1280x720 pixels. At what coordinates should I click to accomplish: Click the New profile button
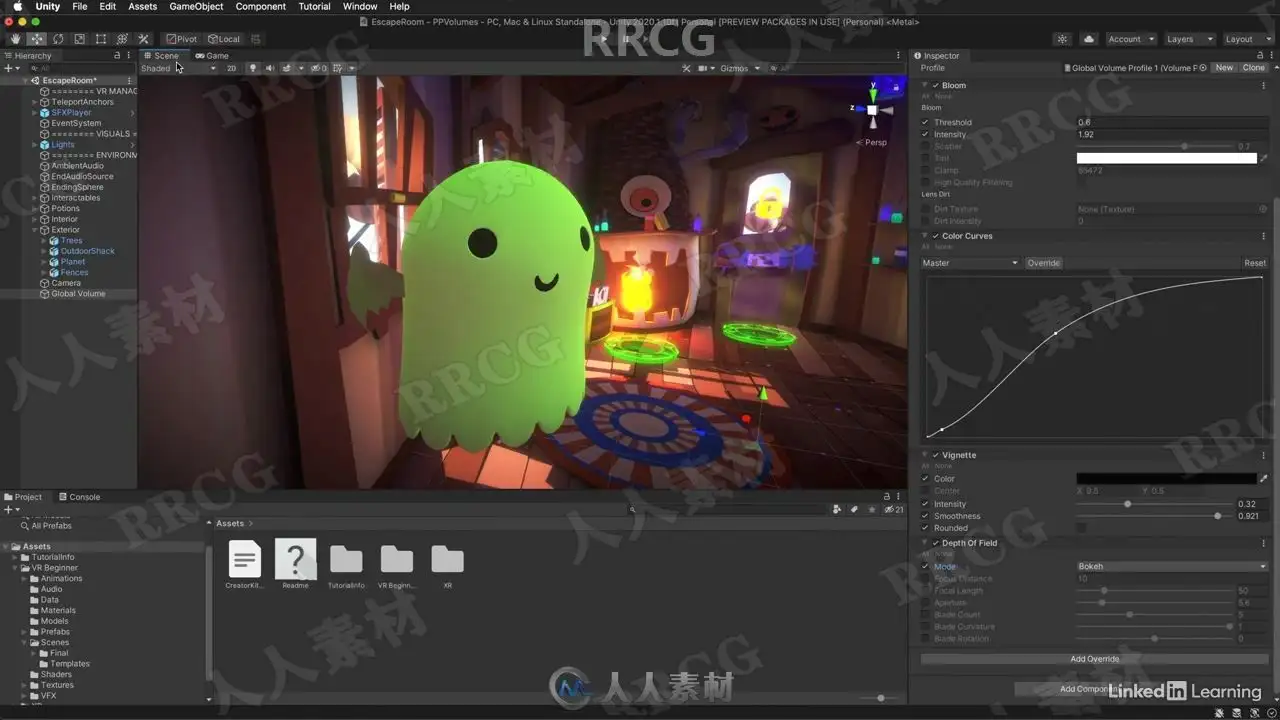(x=1224, y=68)
